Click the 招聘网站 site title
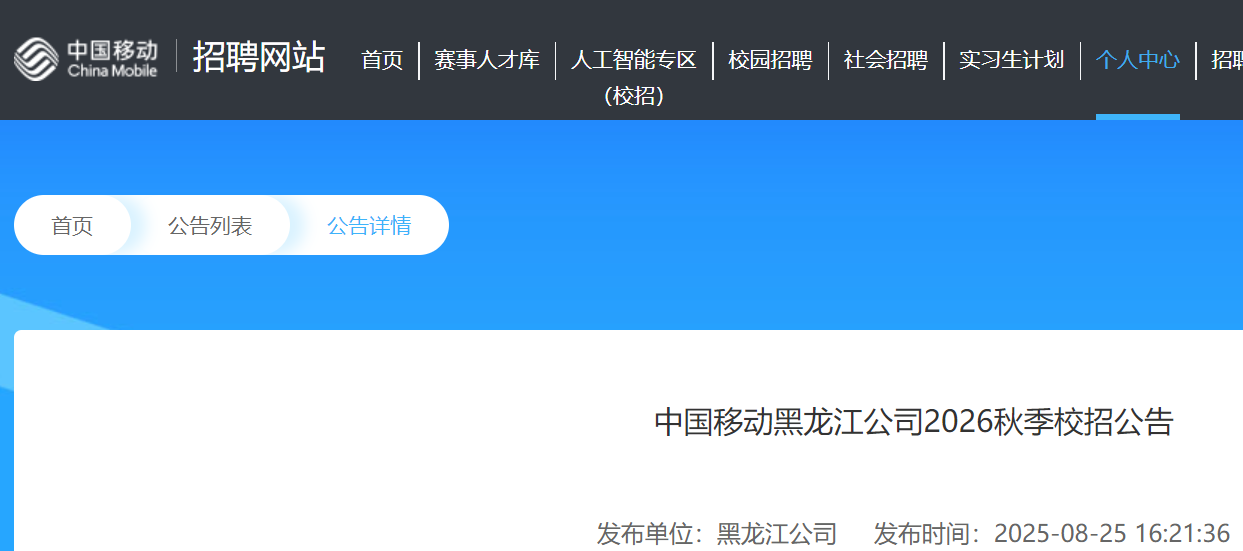 259,57
